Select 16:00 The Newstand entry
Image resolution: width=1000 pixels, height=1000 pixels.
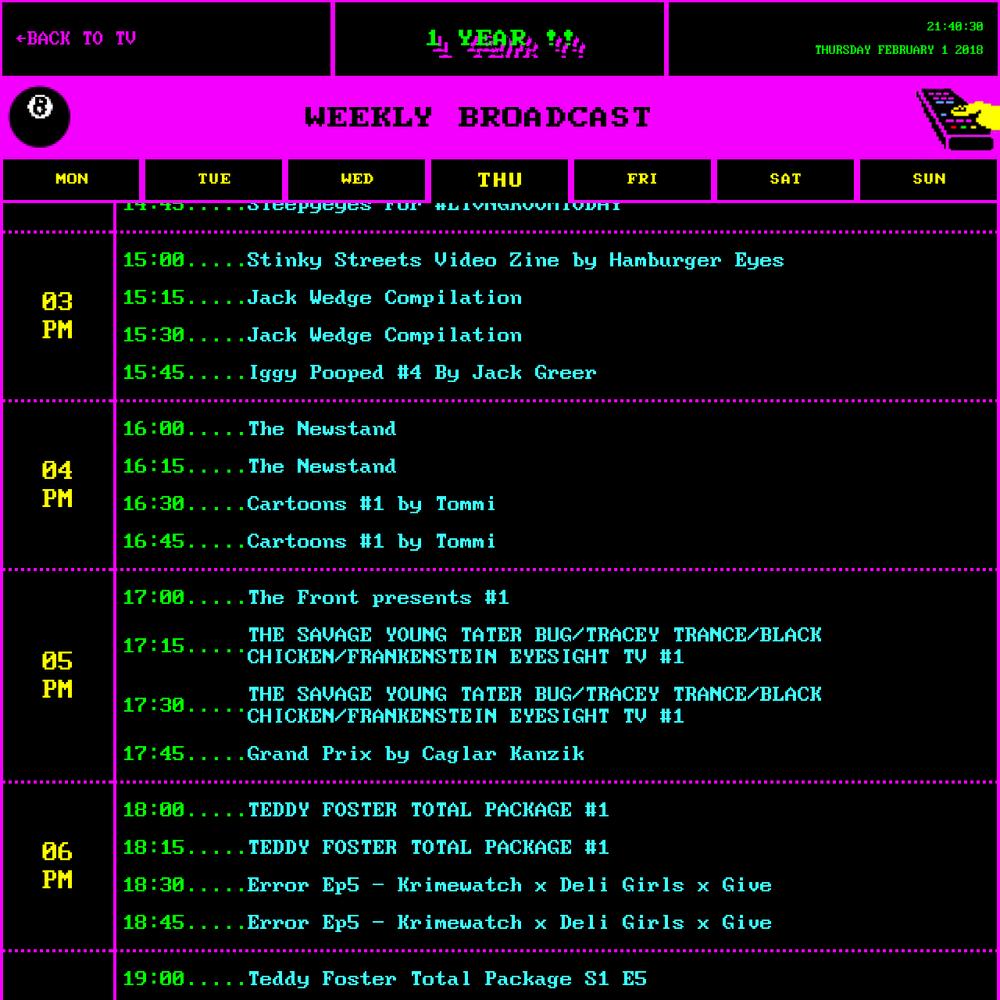click(259, 429)
